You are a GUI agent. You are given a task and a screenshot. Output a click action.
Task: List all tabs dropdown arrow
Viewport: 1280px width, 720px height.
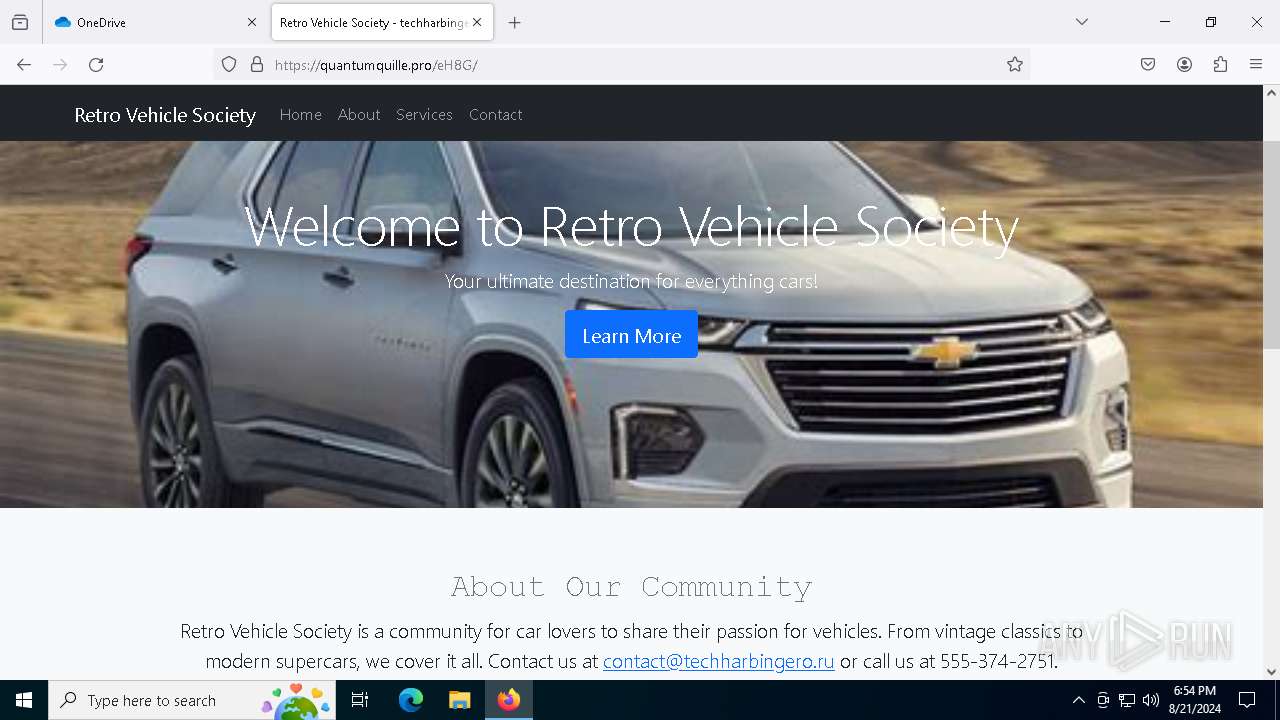pyautogui.click(x=1082, y=22)
